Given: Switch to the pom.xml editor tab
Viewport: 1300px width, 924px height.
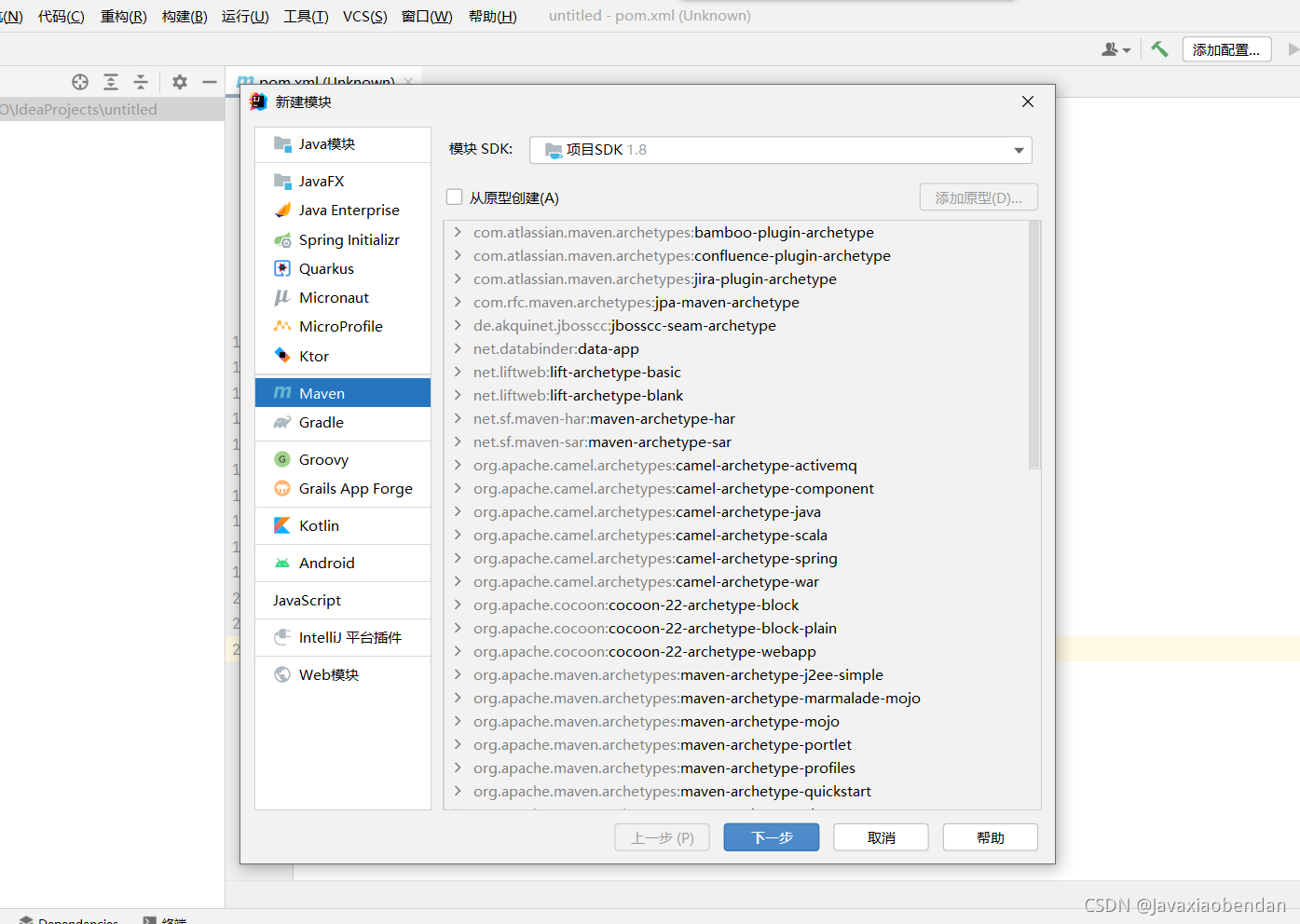Looking at the screenshot, I should point(326,81).
